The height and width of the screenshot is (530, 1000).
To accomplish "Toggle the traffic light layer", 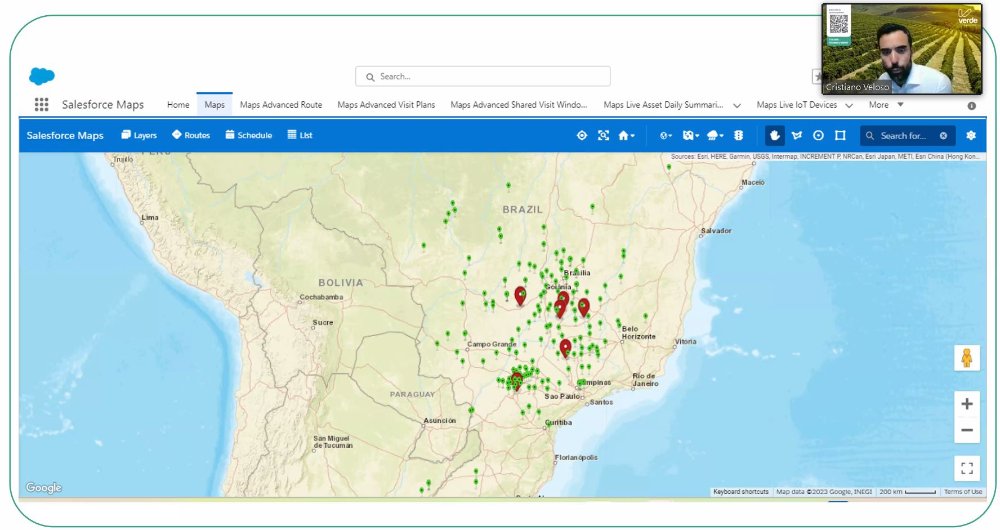I will click(739, 135).
